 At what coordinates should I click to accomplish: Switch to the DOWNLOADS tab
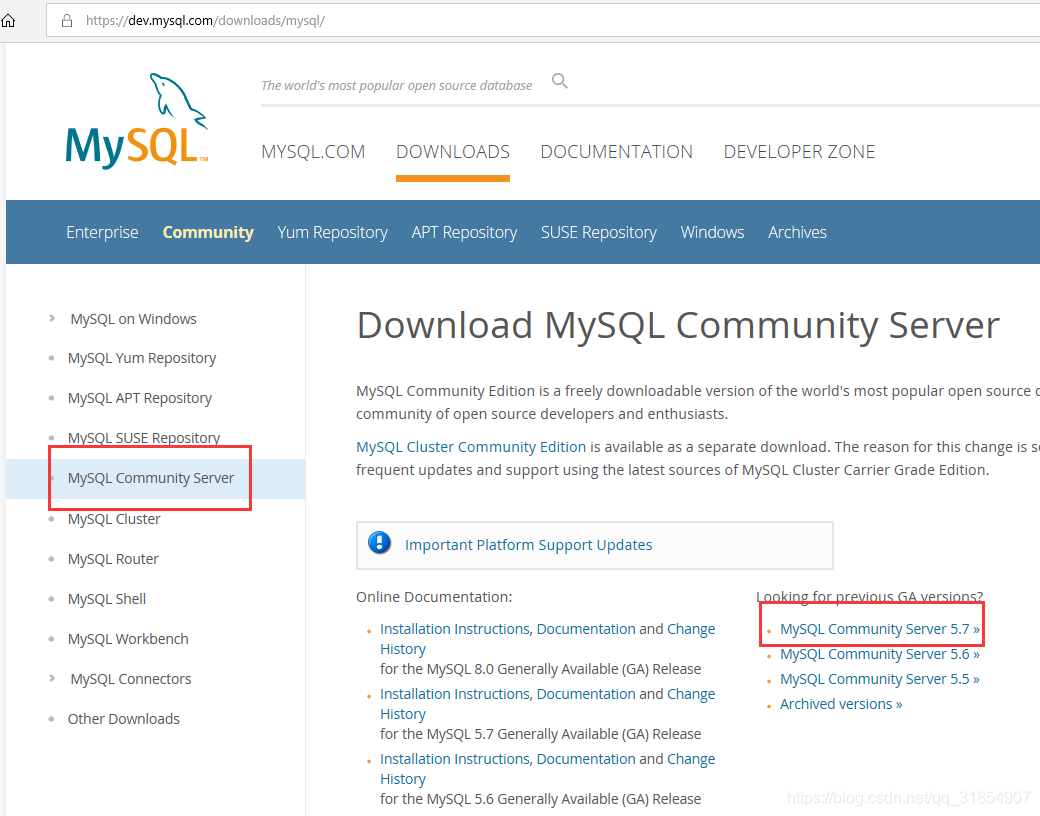pos(453,151)
